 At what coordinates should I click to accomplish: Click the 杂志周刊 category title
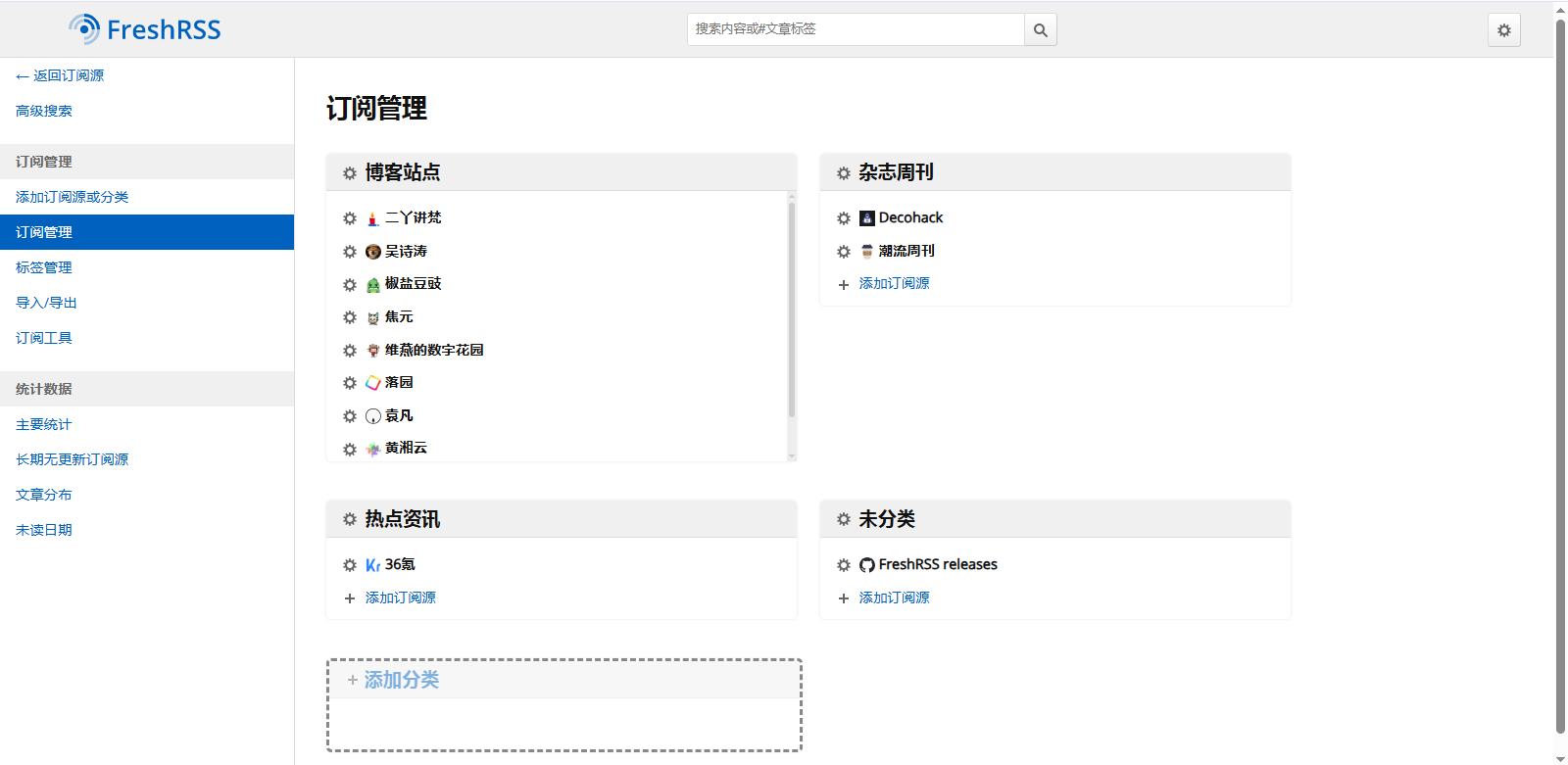point(897,172)
